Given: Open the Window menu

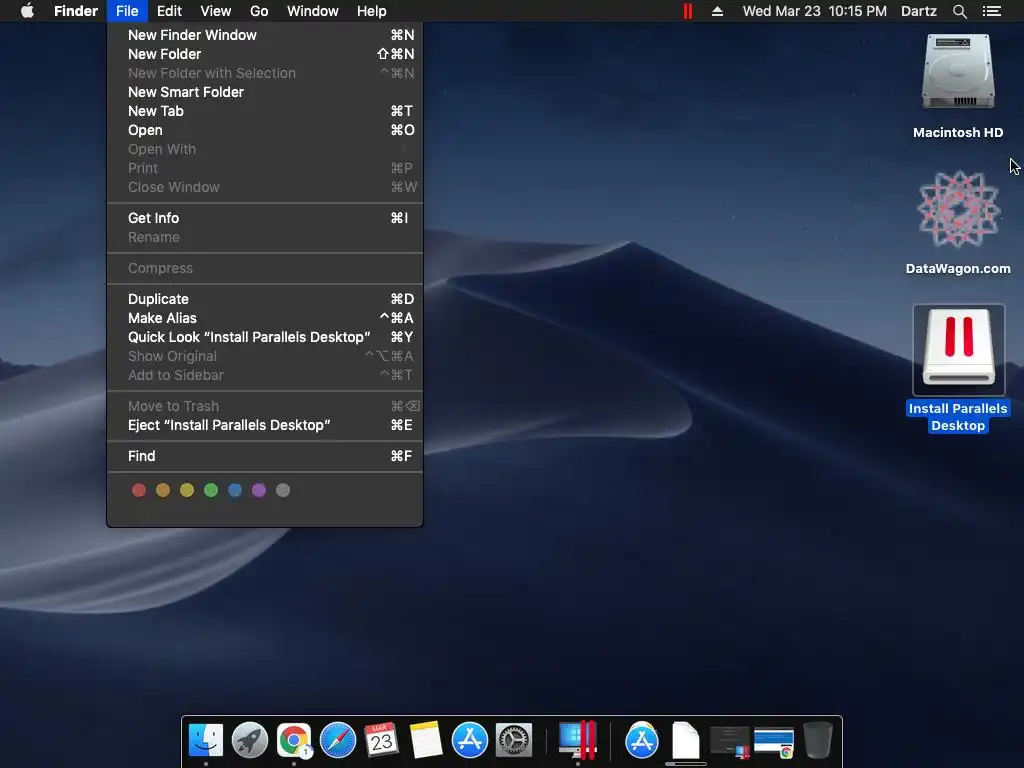Looking at the screenshot, I should point(313,11).
